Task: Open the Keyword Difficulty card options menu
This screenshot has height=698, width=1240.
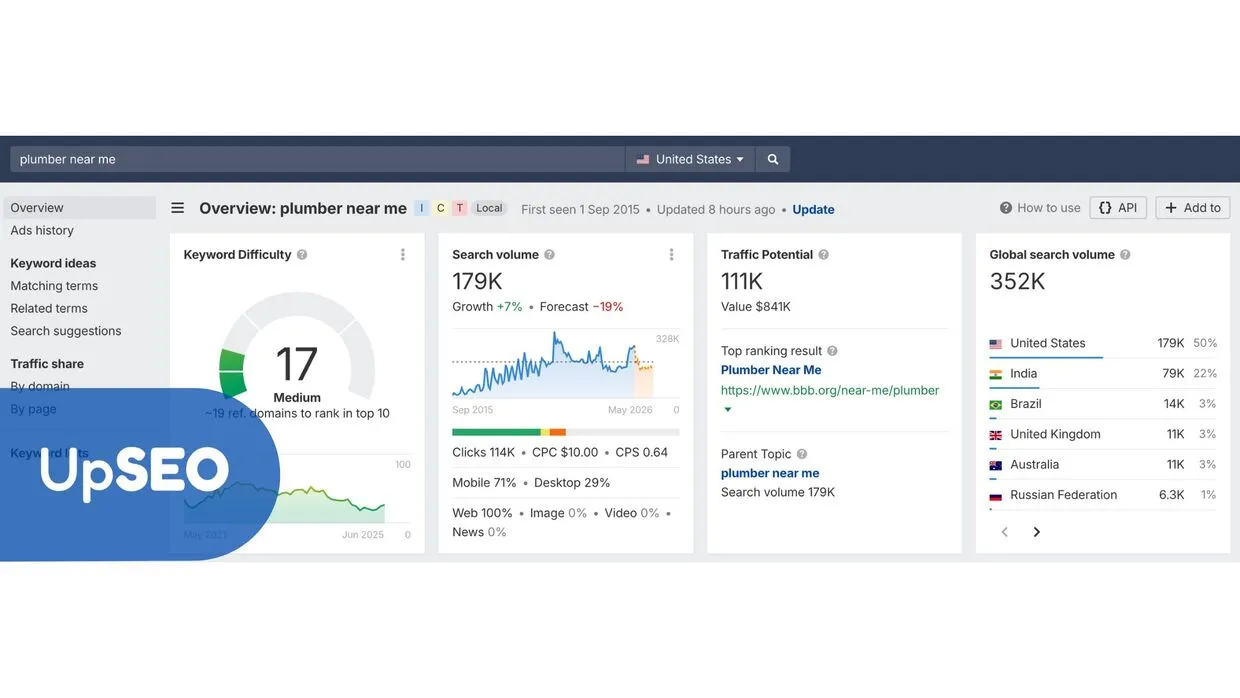Action: pos(403,254)
